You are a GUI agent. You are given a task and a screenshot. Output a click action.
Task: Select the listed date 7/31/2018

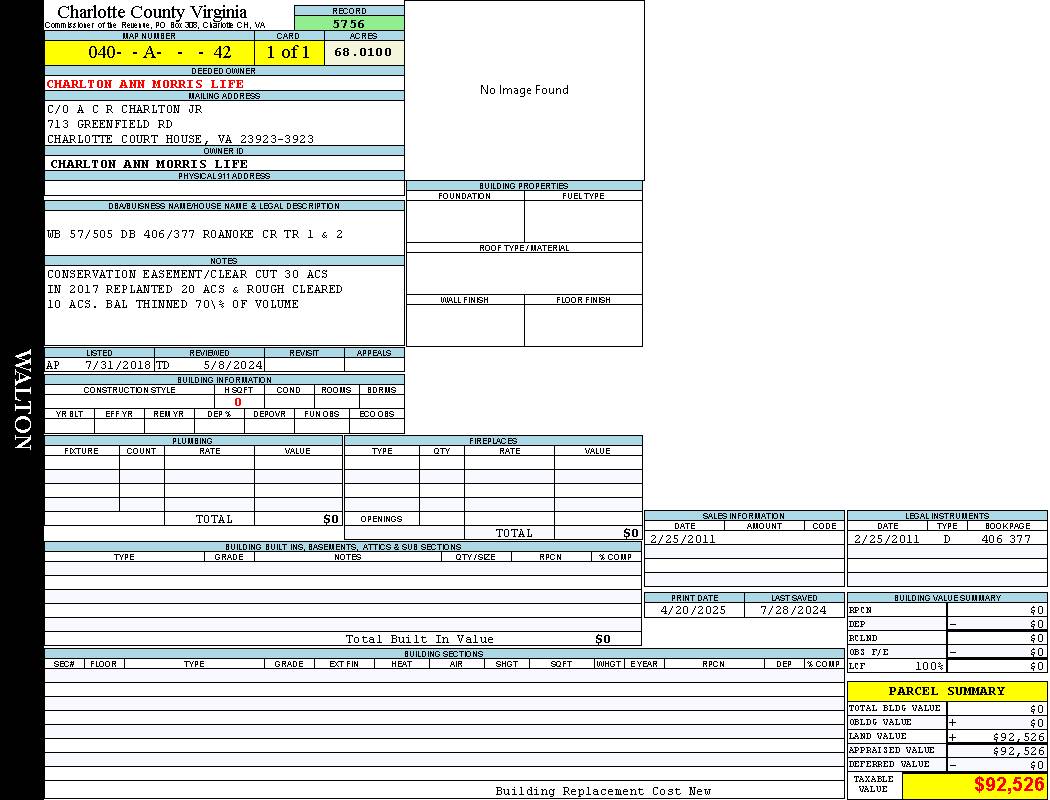tap(117, 365)
